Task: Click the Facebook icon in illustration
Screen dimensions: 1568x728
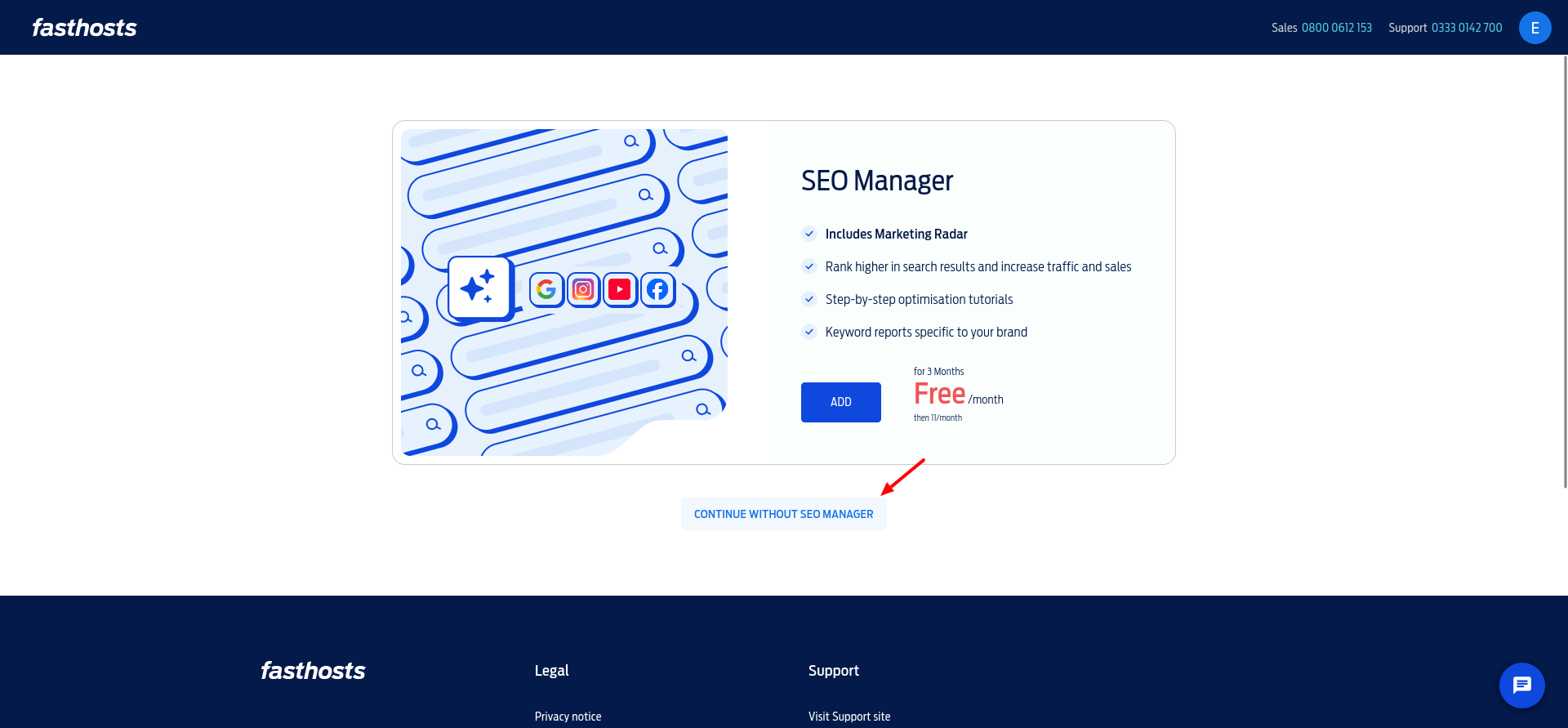Action: [x=657, y=289]
